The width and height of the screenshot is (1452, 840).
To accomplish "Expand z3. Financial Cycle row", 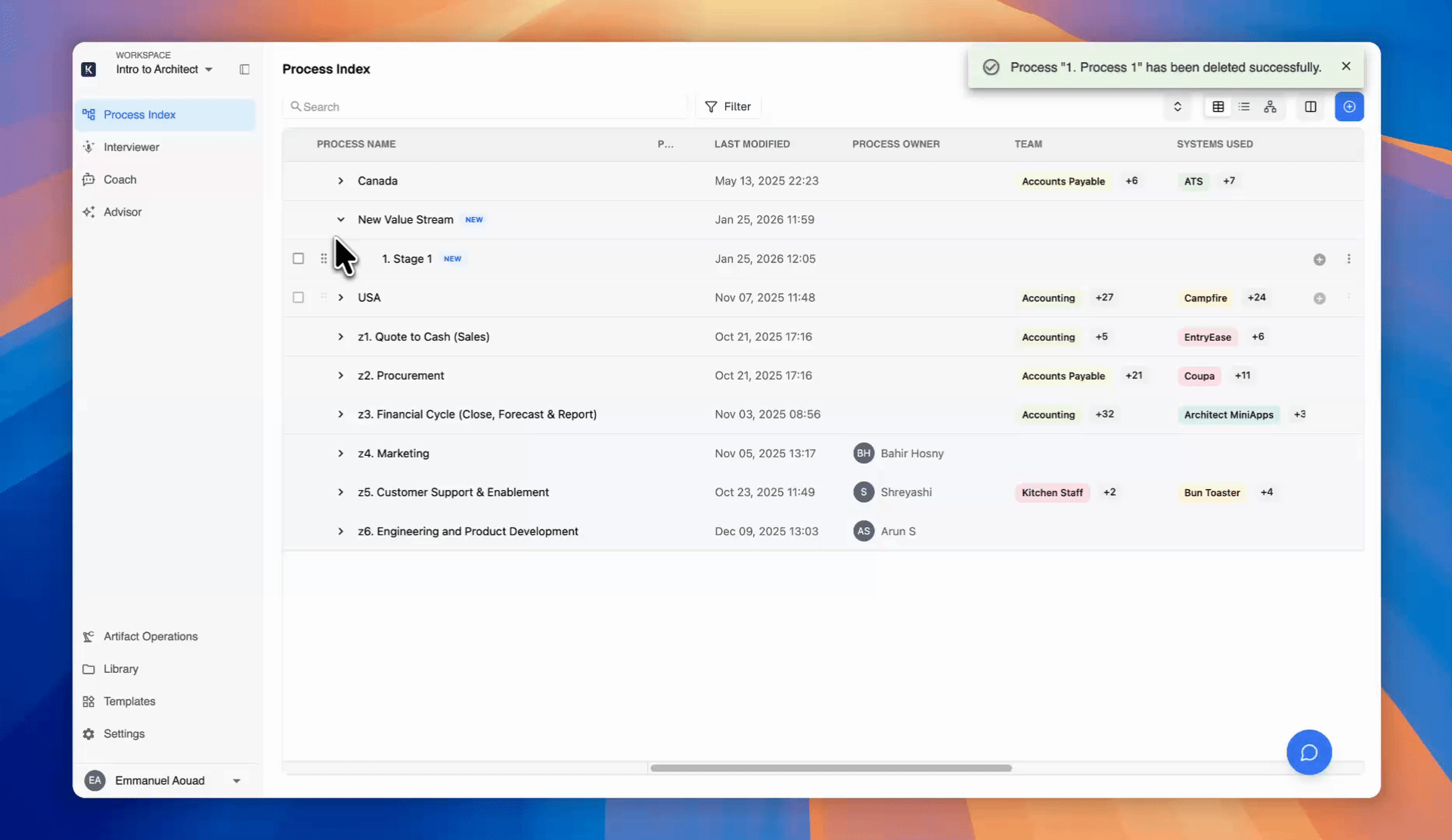I will [340, 414].
